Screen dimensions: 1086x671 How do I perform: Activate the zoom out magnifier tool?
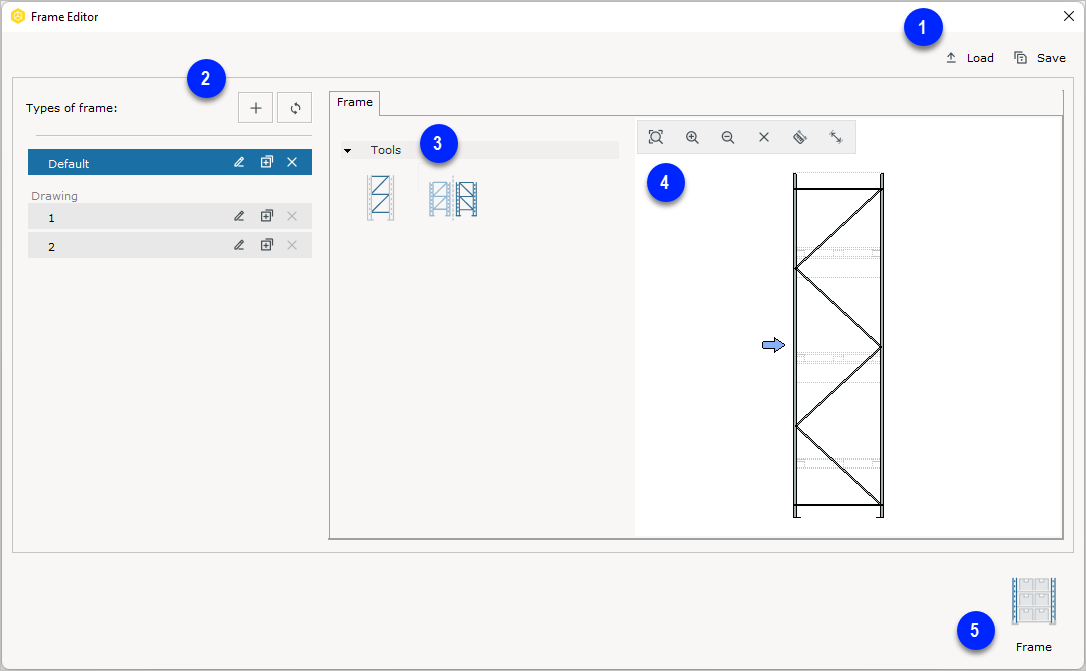pyautogui.click(x=728, y=137)
